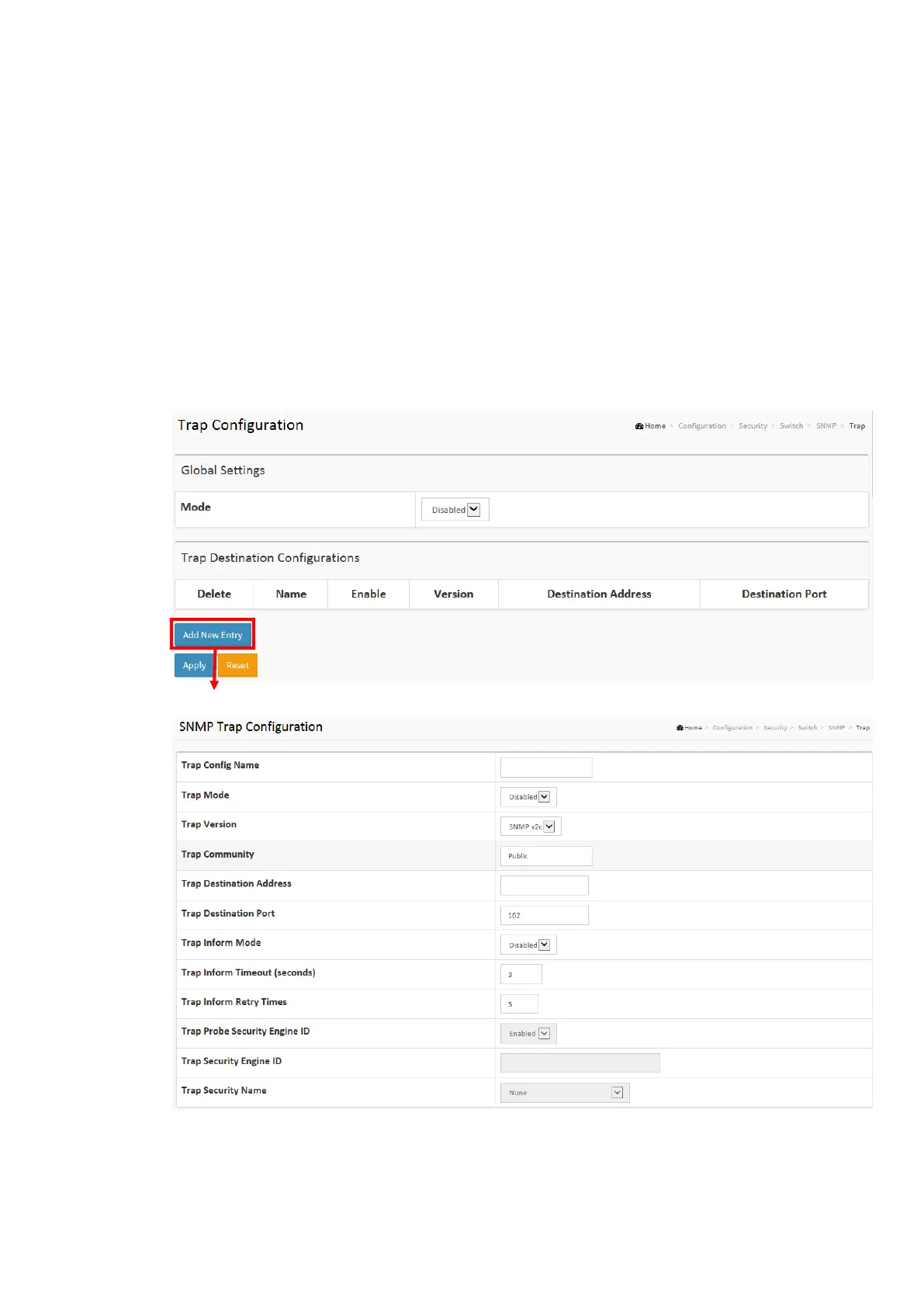Click the Name column header
This screenshot has width=924, height=1307.
point(291,594)
